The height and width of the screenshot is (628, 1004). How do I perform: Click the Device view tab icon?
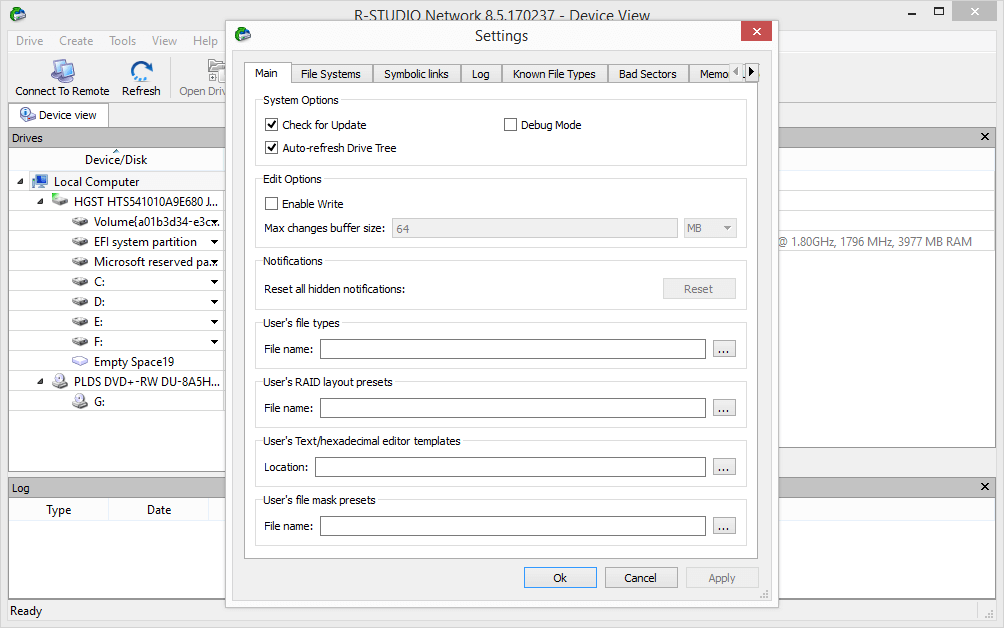28,115
